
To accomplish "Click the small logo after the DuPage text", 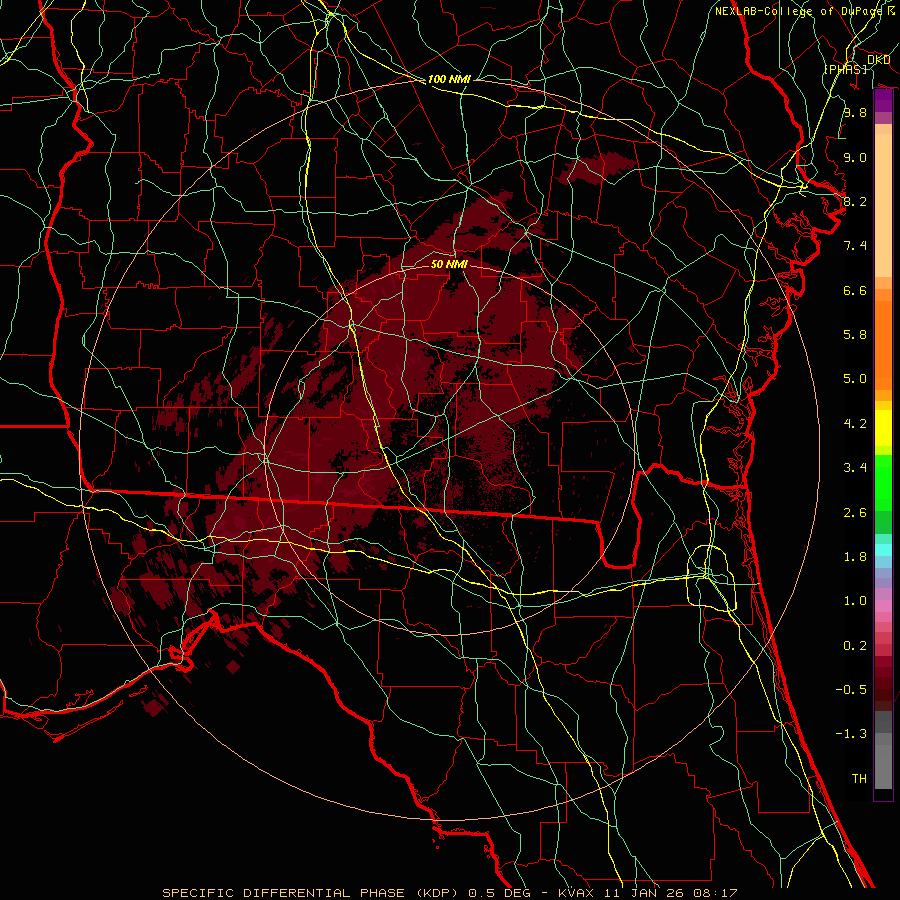I will (x=891, y=10).
